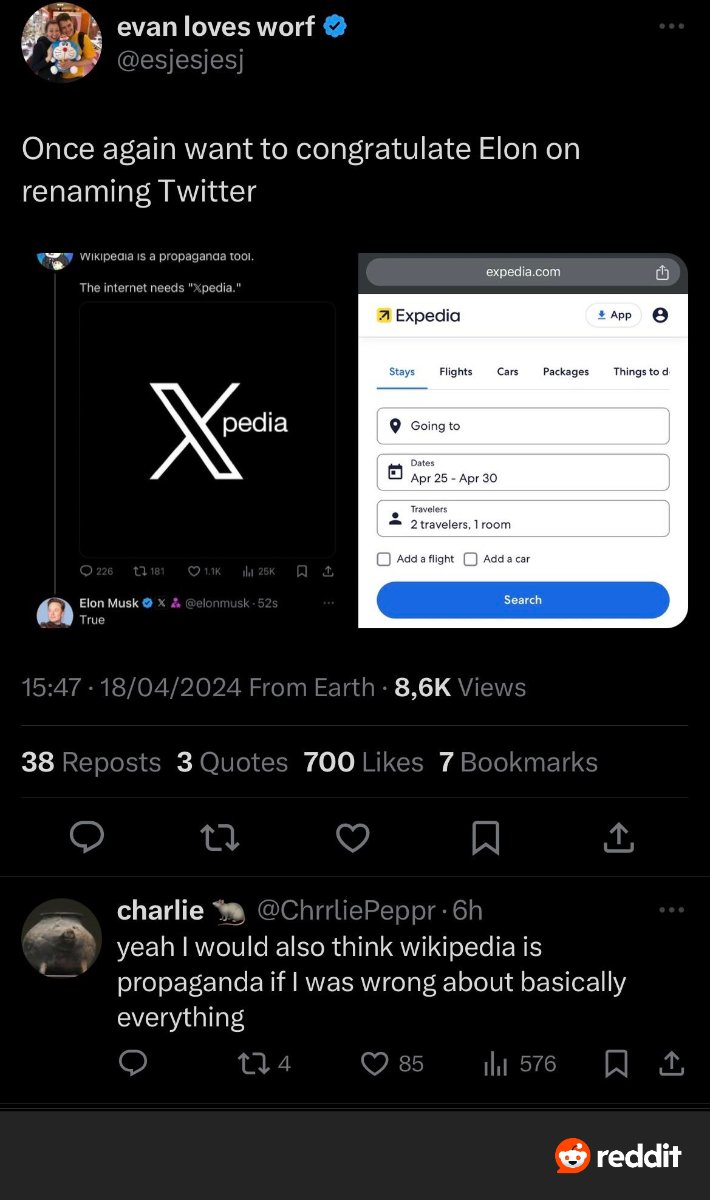Open the 3 Quotes link
The width and height of the screenshot is (710, 1200).
tap(232, 762)
